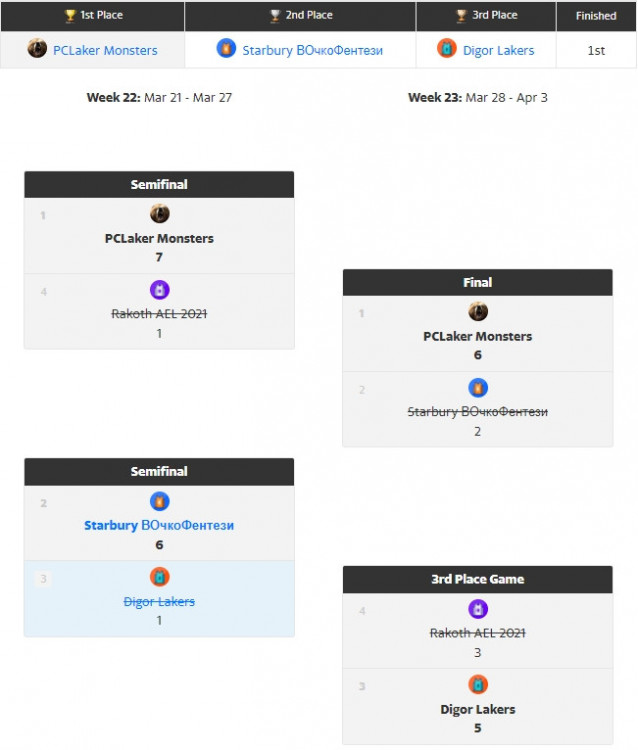This screenshot has width=638, height=750.
Task: Select Rakoth AEL 2021 avatar in top Semifinal
Action: [159, 290]
